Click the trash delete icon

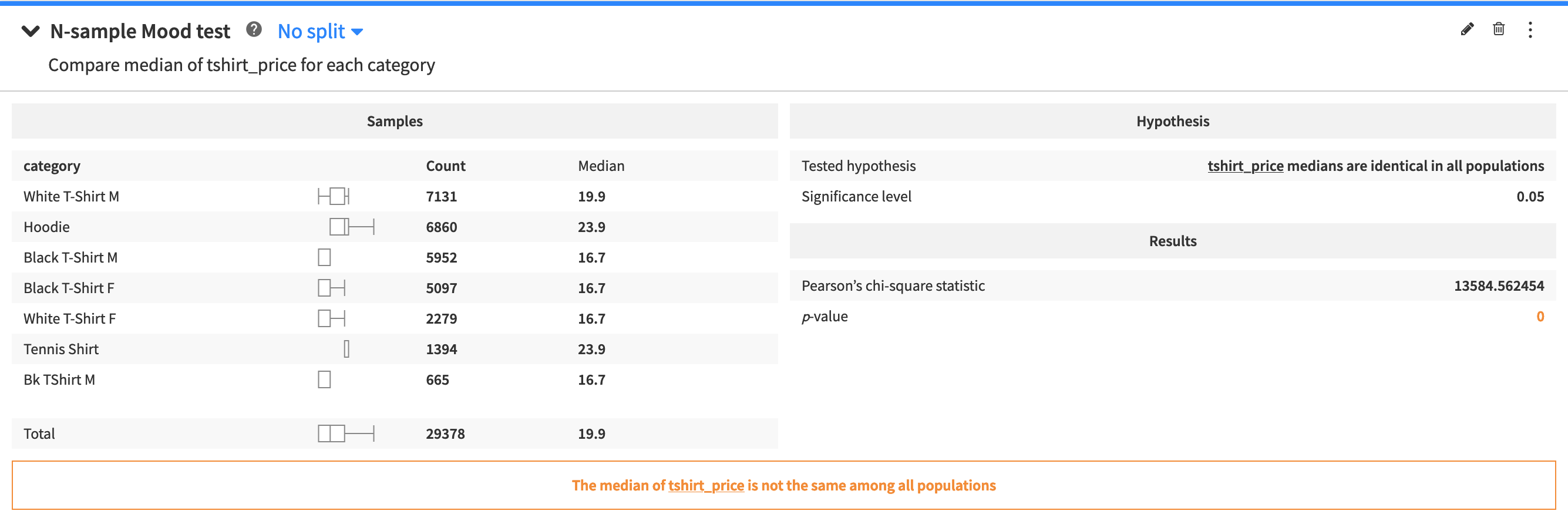[x=1499, y=29]
